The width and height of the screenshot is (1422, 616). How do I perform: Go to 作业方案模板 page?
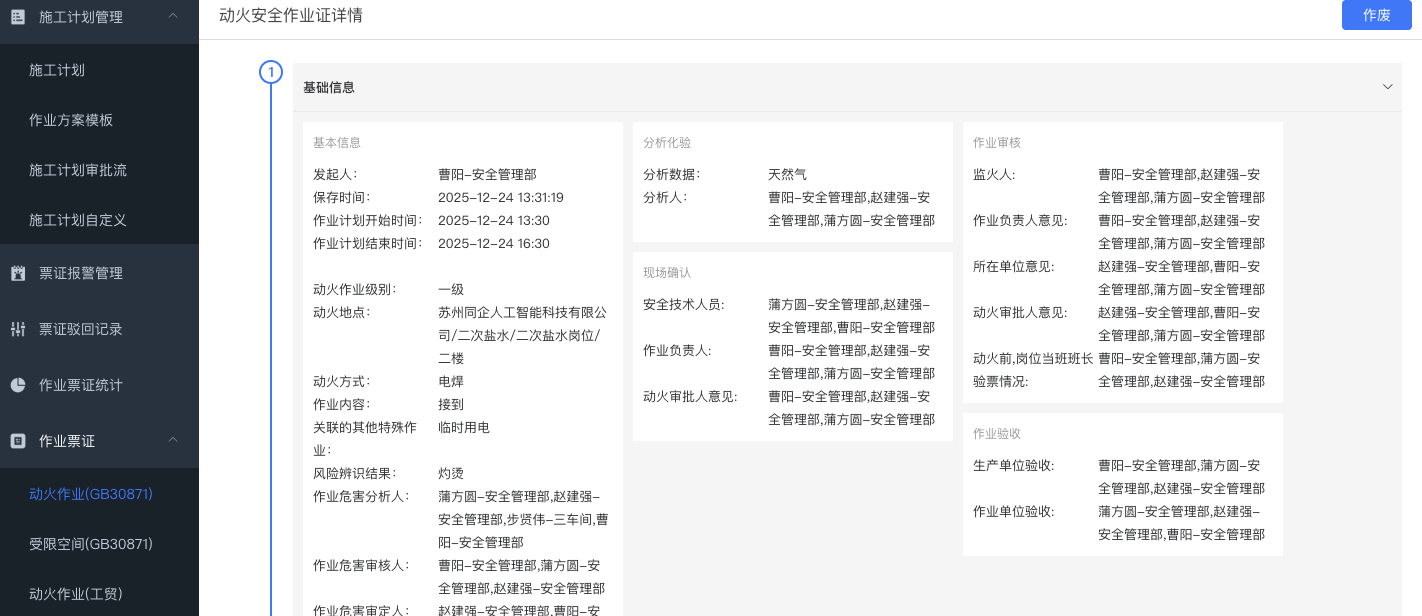click(71, 120)
